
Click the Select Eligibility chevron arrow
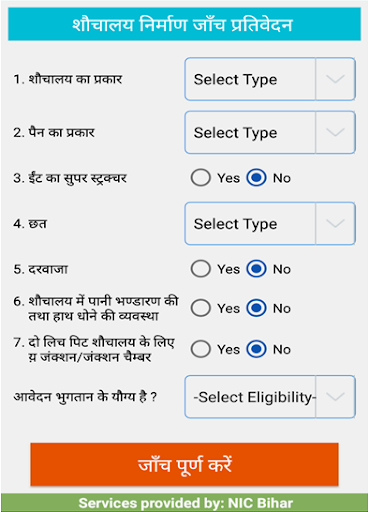click(x=335, y=397)
